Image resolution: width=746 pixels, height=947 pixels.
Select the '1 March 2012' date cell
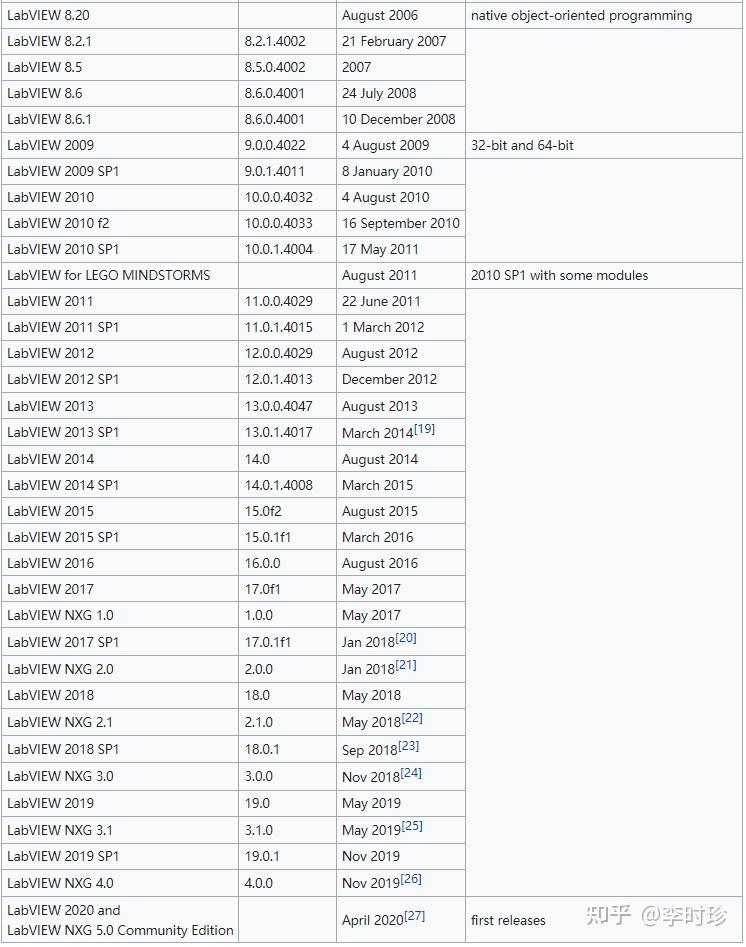pyautogui.click(x=400, y=327)
